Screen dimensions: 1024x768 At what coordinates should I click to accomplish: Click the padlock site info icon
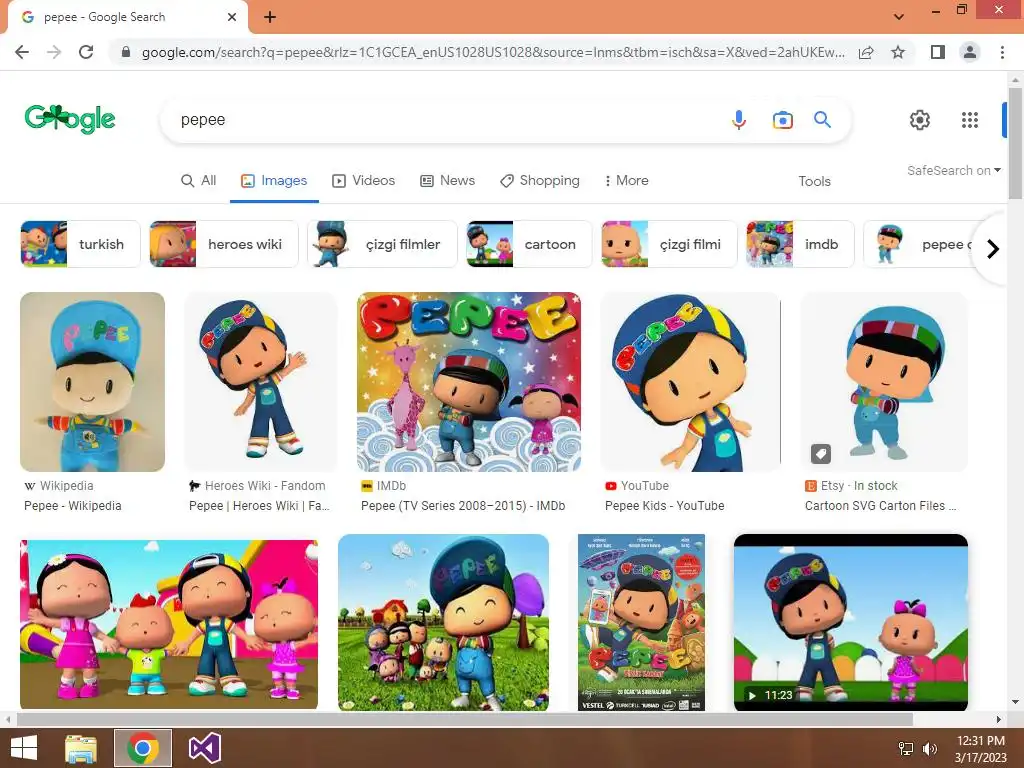(x=126, y=52)
